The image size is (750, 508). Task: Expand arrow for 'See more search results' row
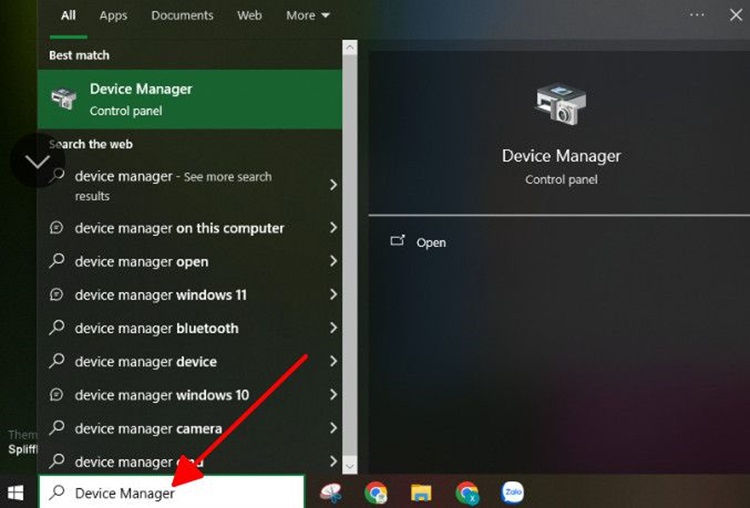coord(333,185)
